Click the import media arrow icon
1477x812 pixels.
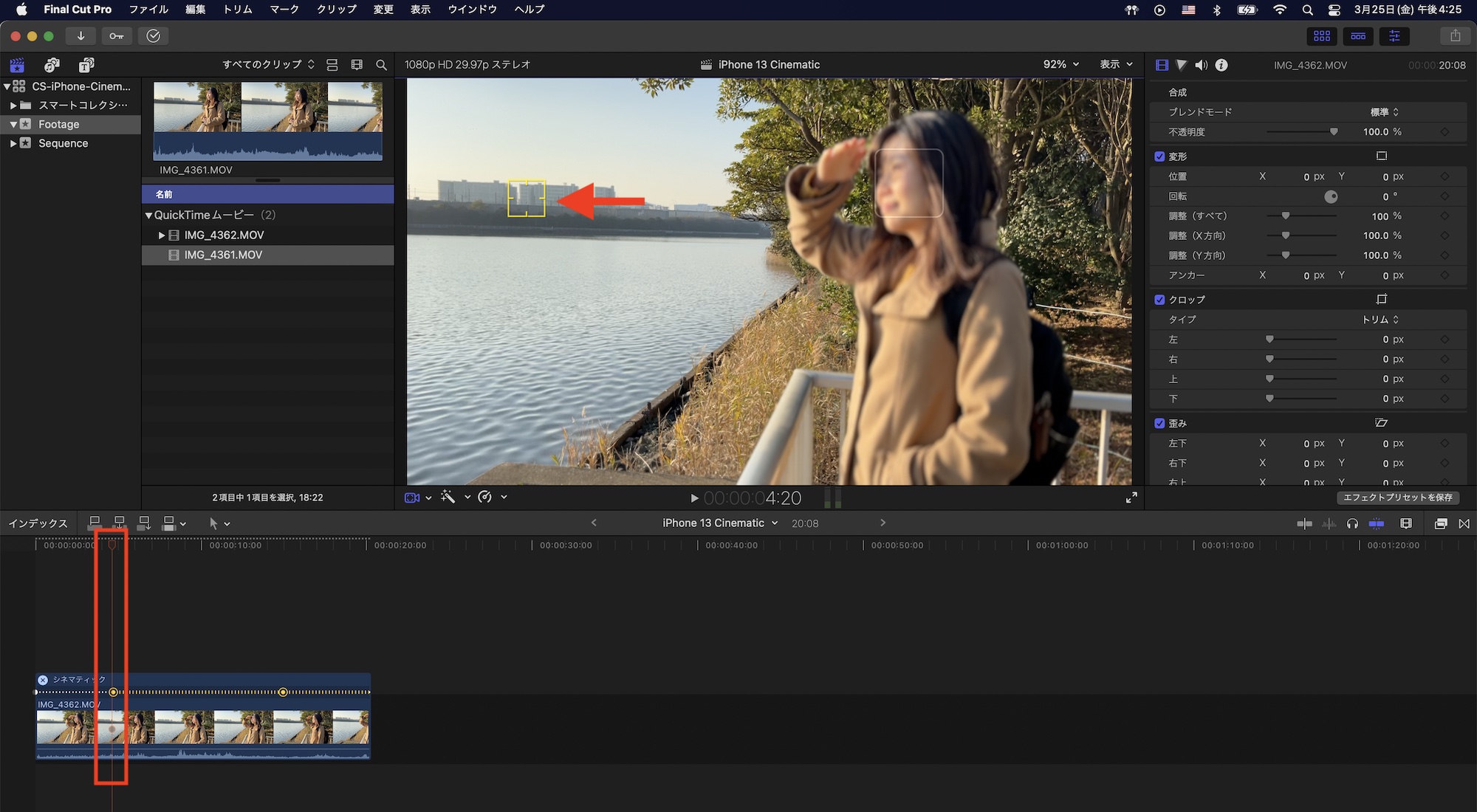click(x=80, y=36)
